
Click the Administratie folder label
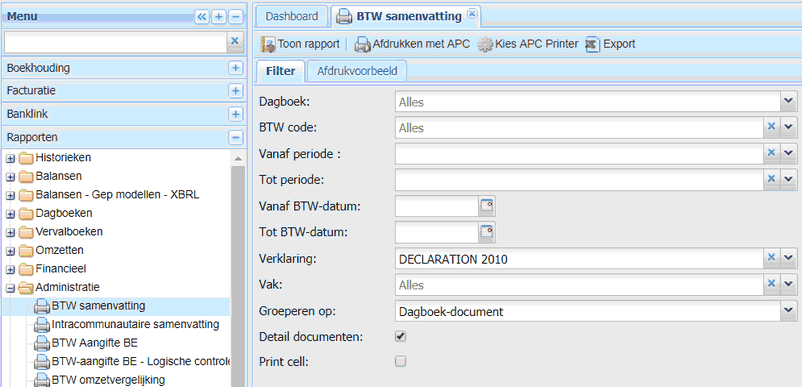[x=68, y=287]
